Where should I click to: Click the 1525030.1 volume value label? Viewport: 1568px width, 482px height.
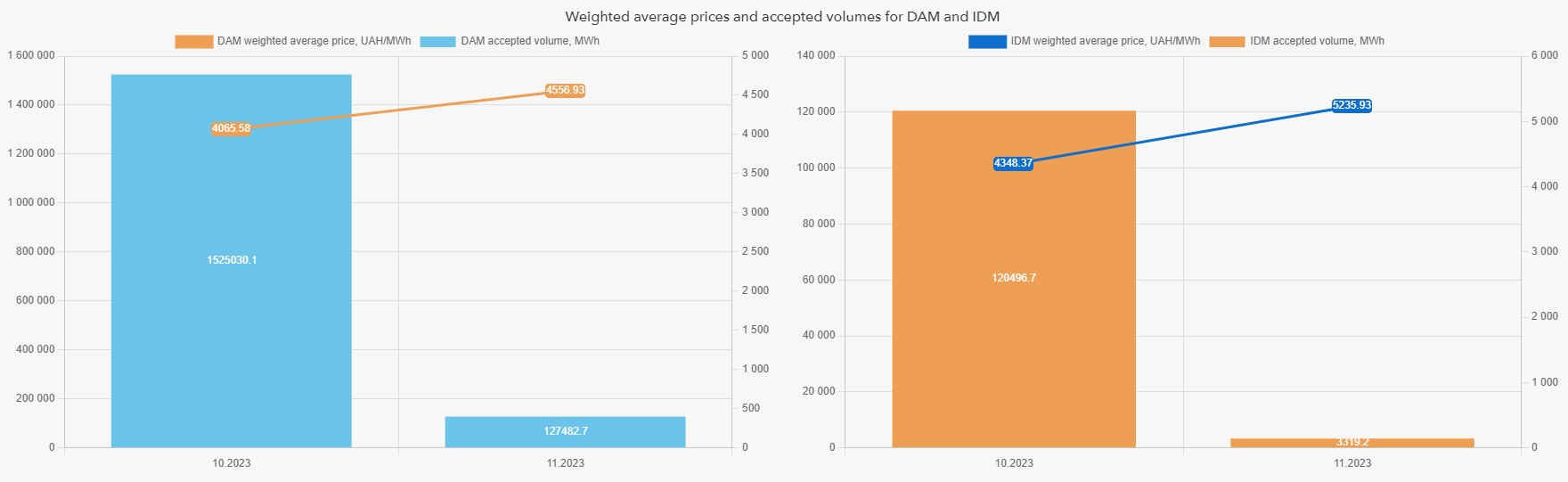[x=232, y=260]
